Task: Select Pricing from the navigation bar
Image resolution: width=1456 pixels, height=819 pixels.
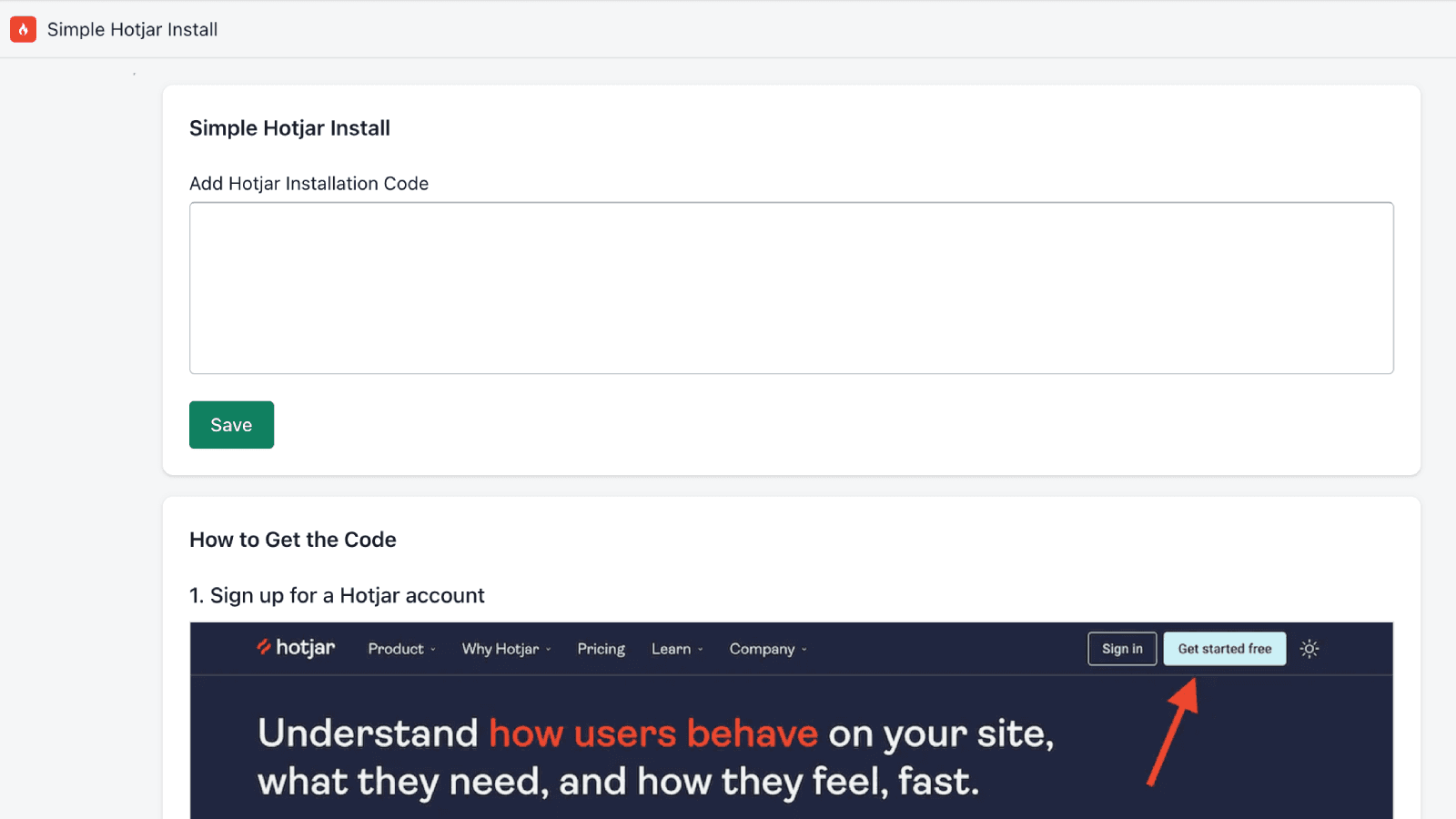Action: coord(601,648)
